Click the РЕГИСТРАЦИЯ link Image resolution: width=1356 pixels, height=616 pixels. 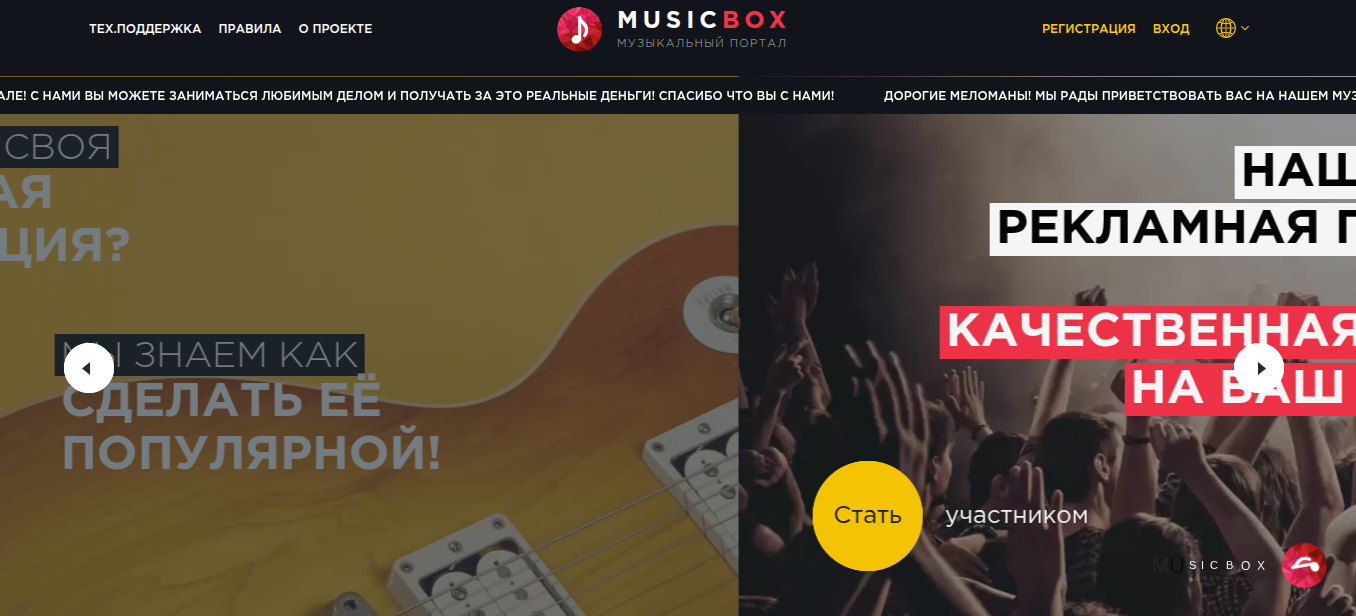(x=1089, y=29)
